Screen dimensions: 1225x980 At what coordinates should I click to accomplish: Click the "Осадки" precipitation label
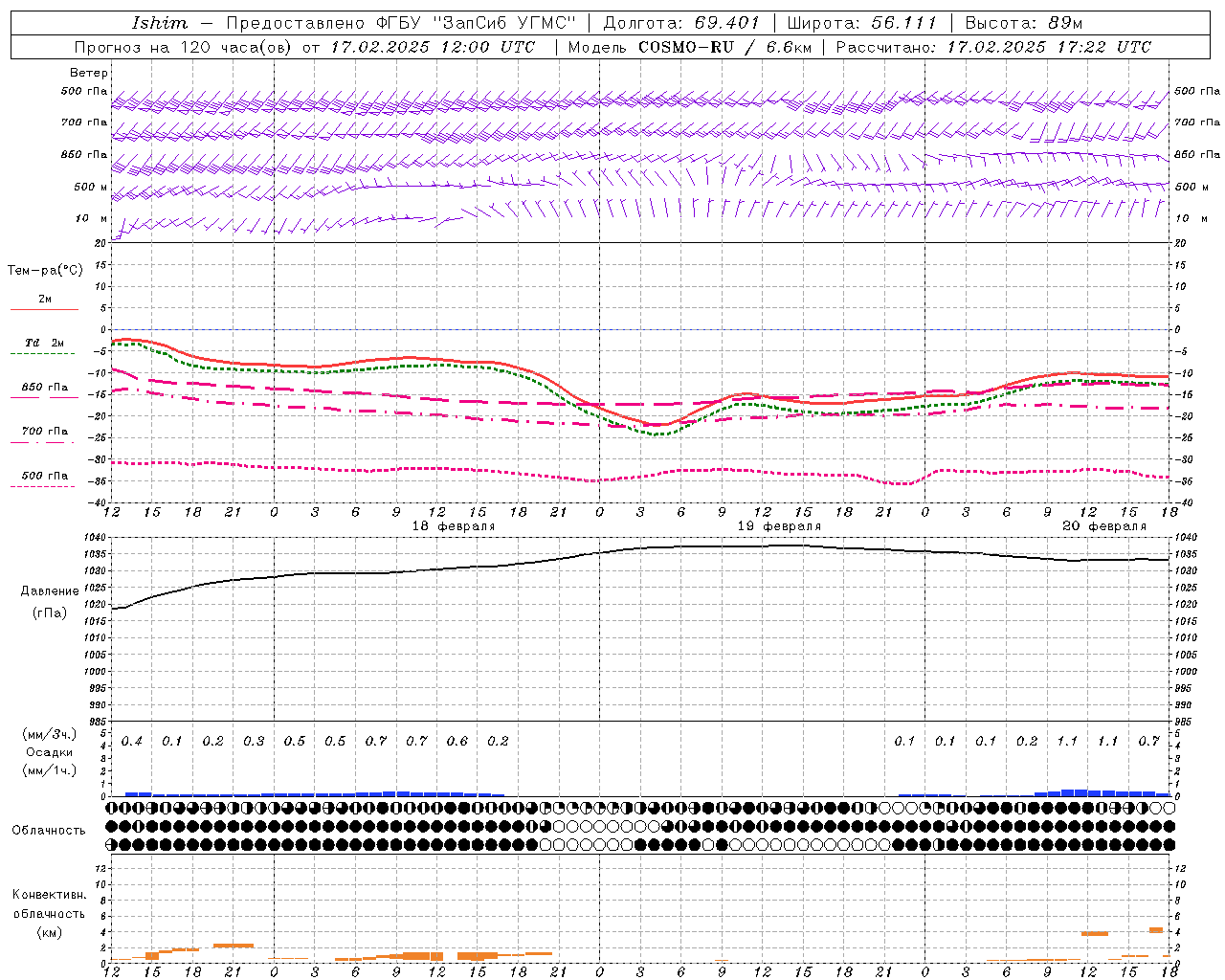(50, 752)
